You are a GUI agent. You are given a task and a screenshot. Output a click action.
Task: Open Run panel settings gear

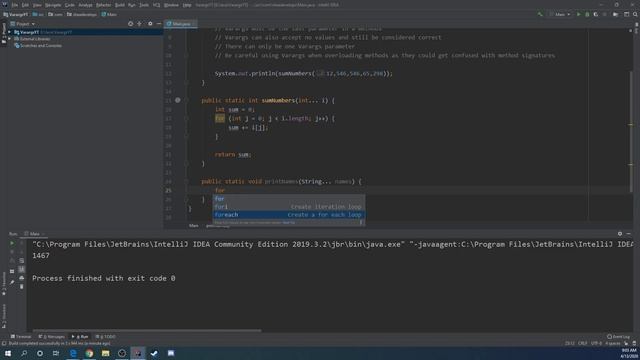tap(620, 234)
